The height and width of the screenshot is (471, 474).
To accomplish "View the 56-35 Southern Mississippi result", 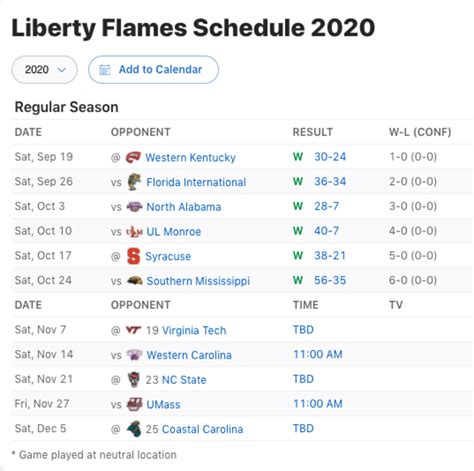I will tap(330, 280).
